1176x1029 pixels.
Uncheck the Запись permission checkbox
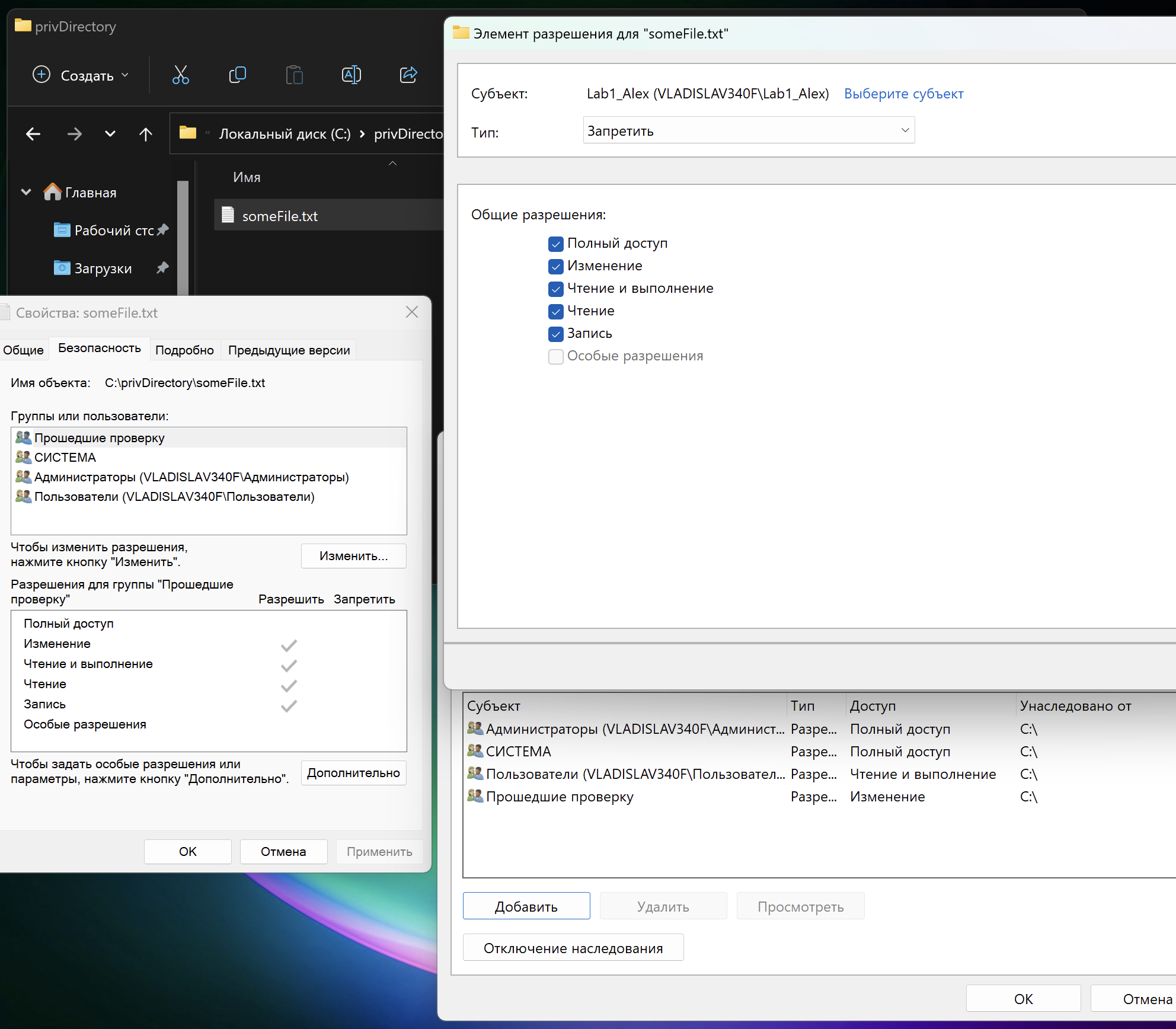(x=556, y=334)
